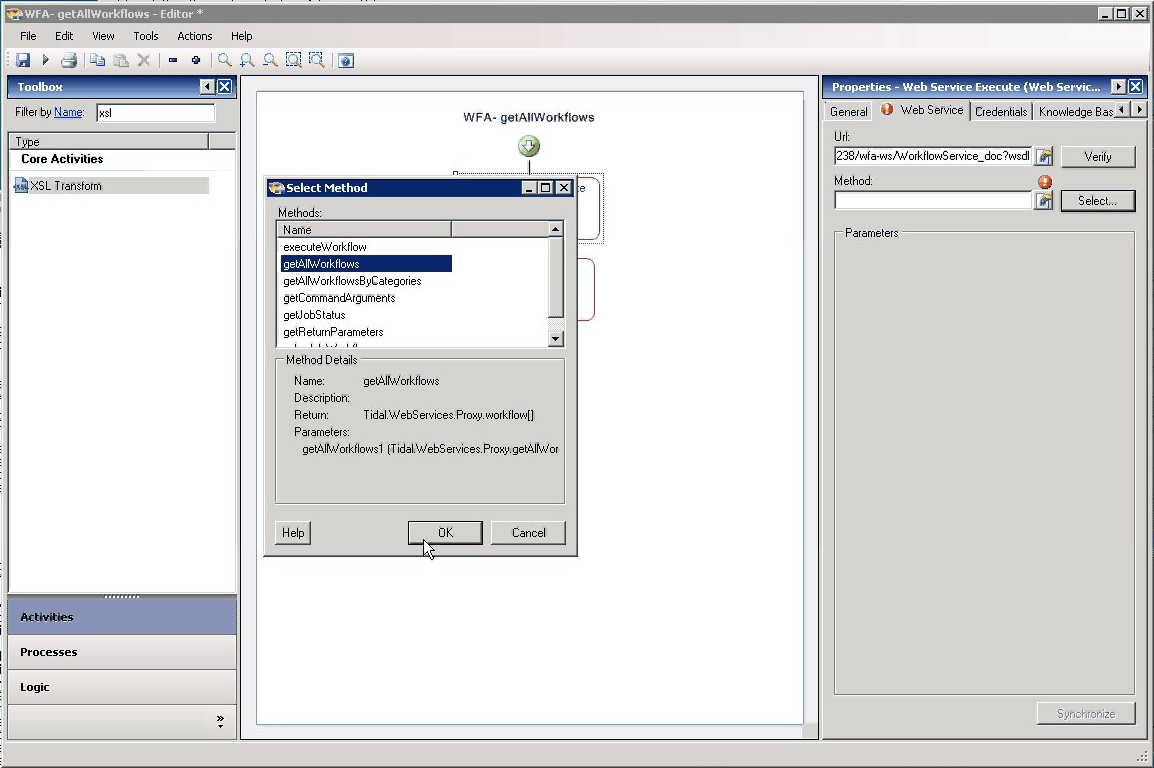1154x768 pixels.
Task: Click the reference icon beside the Url field
Action: (x=1043, y=157)
